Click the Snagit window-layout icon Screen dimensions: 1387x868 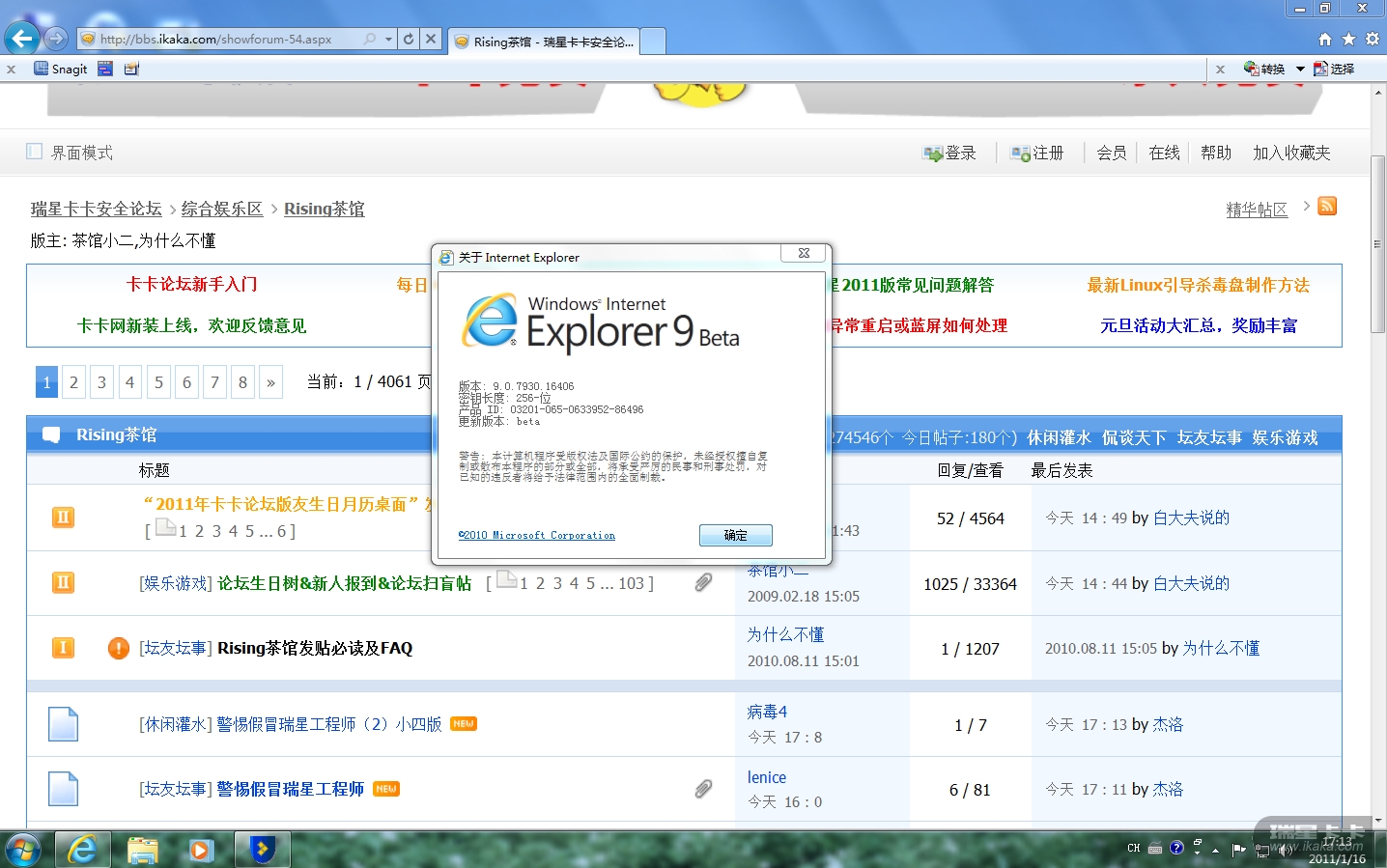tap(105, 69)
